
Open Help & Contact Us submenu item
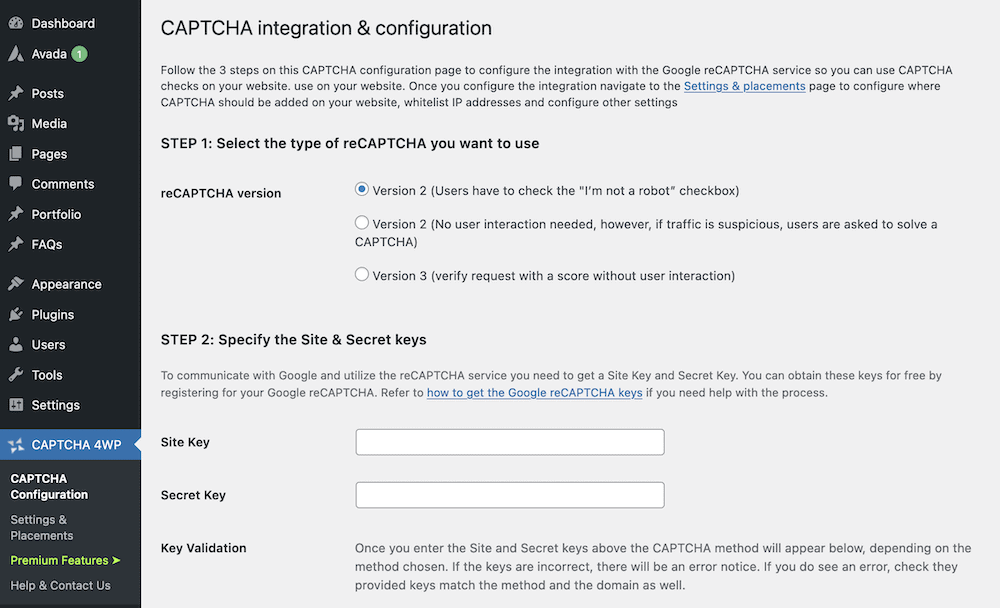(x=60, y=585)
